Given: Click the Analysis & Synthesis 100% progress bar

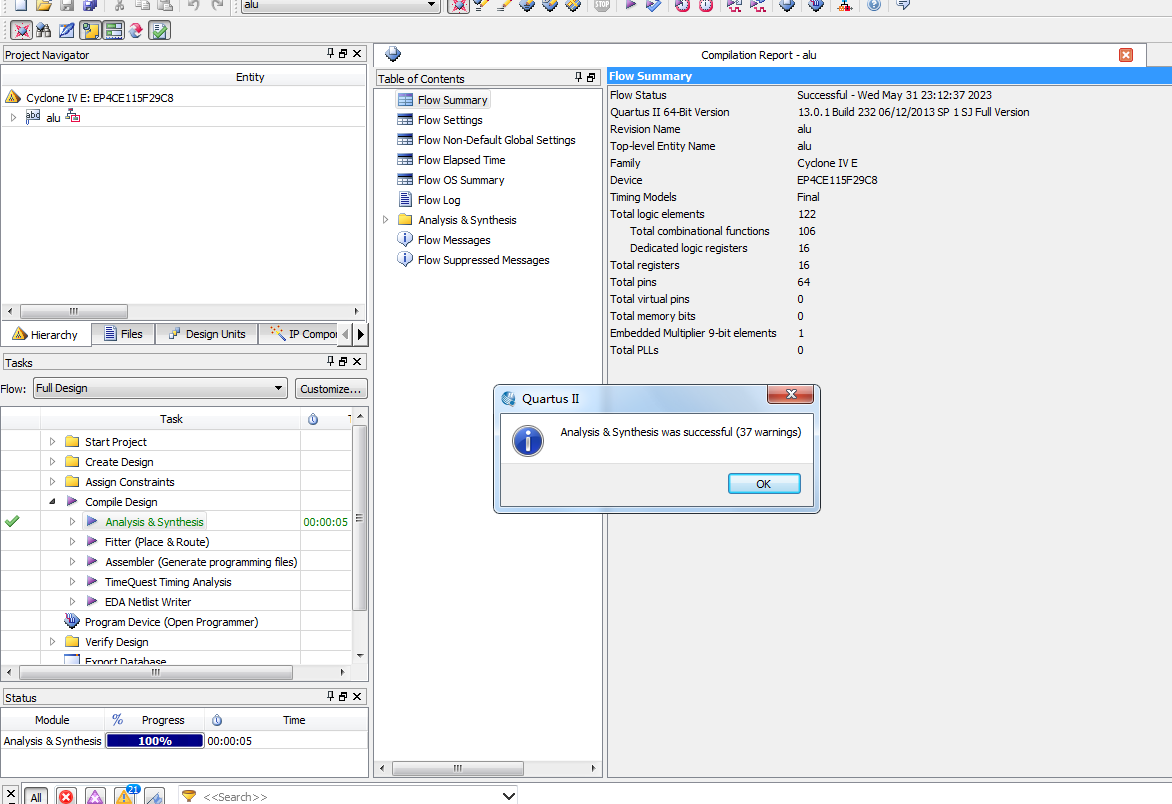Looking at the screenshot, I should coord(155,740).
